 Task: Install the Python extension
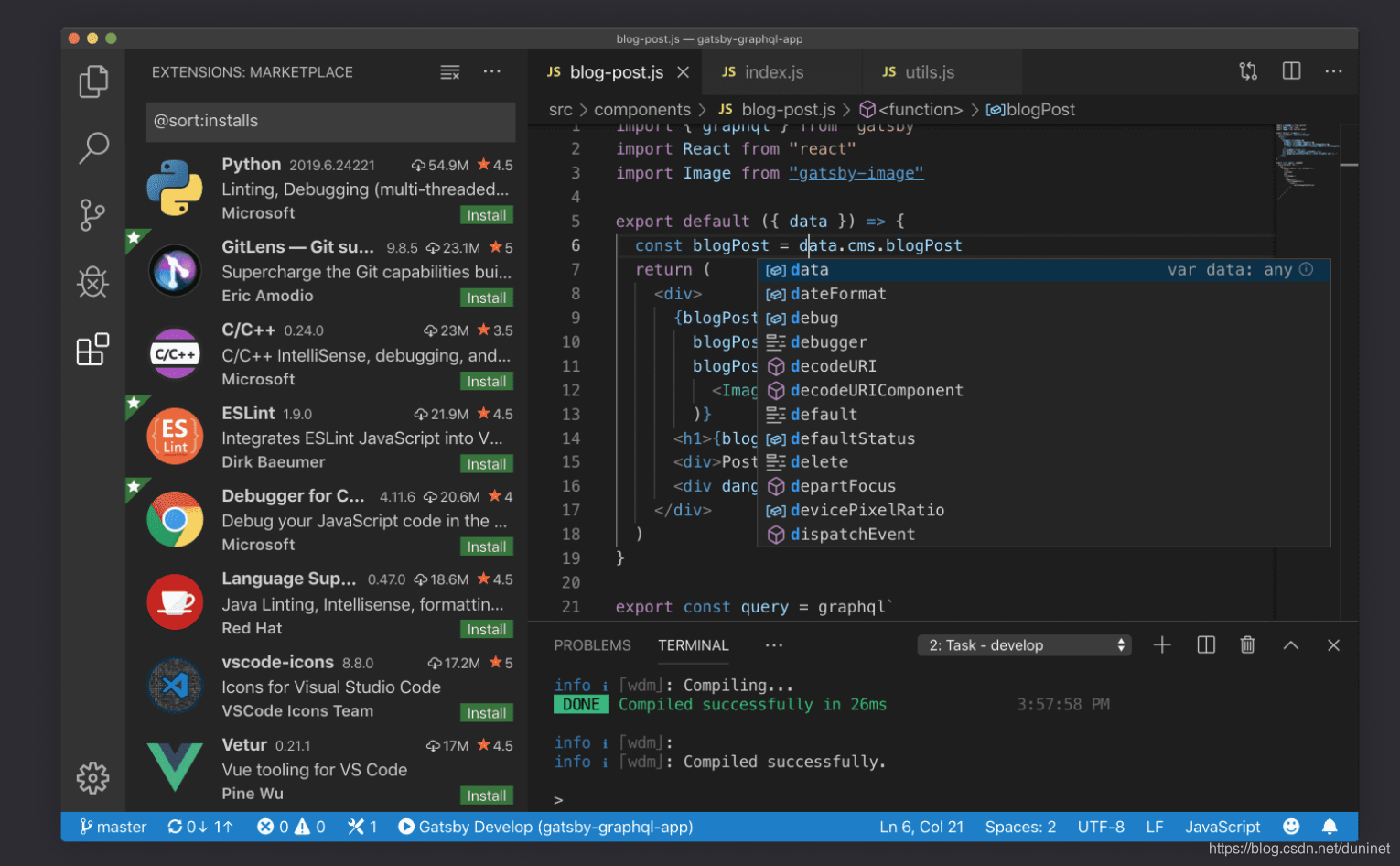(486, 215)
